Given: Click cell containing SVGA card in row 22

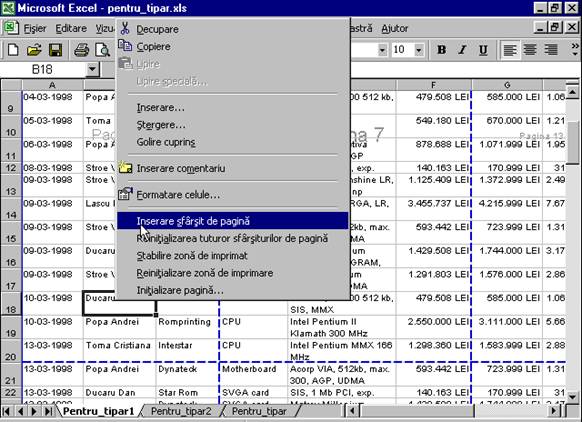Looking at the screenshot, I should pos(253,392).
